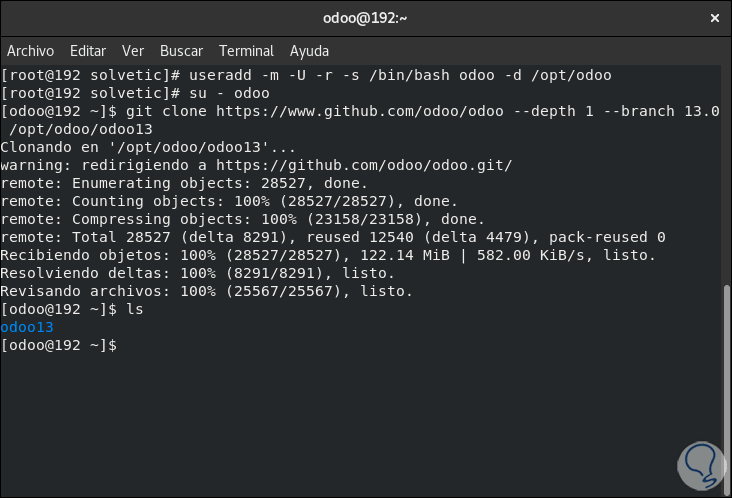Click the blue odoo13 directory name

coord(27,327)
